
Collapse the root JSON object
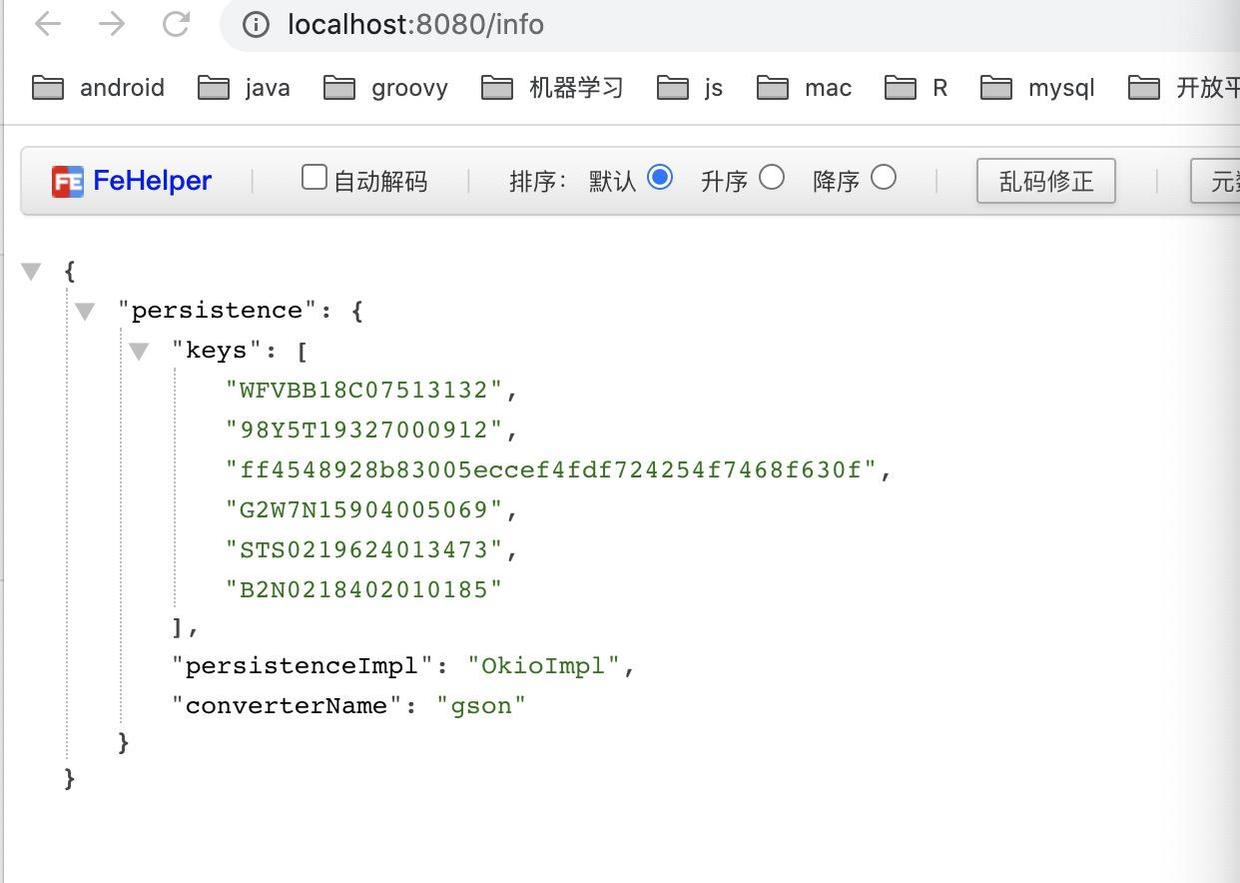pos(32,271)
